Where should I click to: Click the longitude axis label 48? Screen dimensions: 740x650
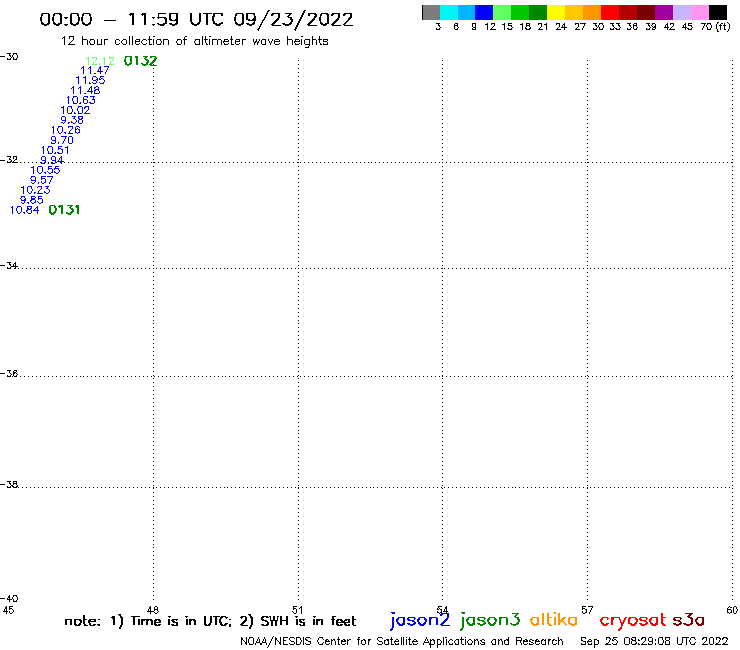(153, 610)
